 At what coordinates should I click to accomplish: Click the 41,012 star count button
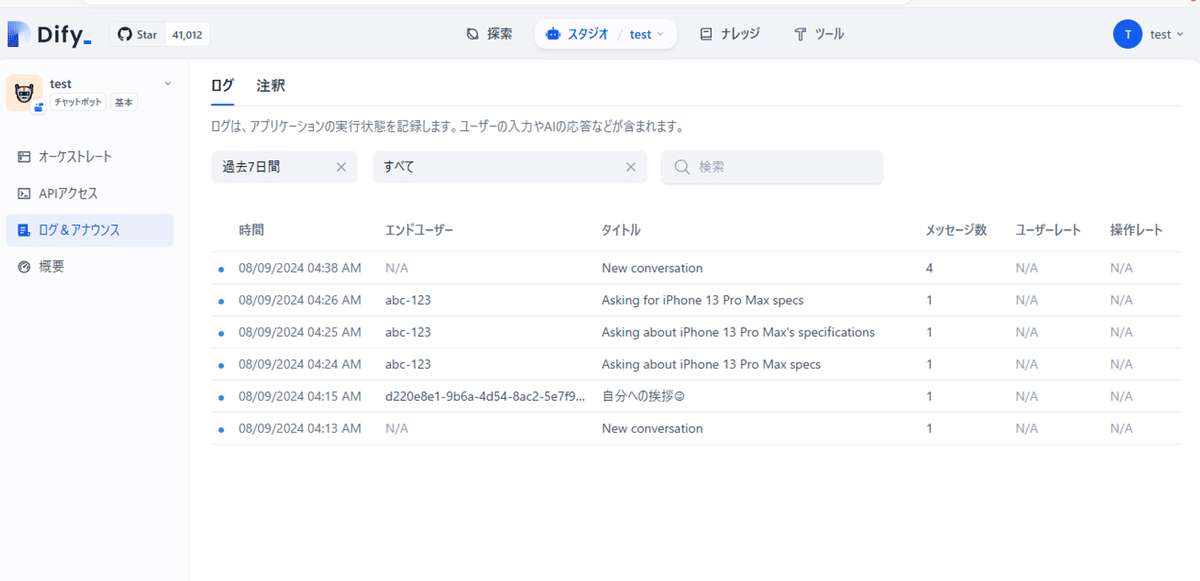[x=186, y=33]
